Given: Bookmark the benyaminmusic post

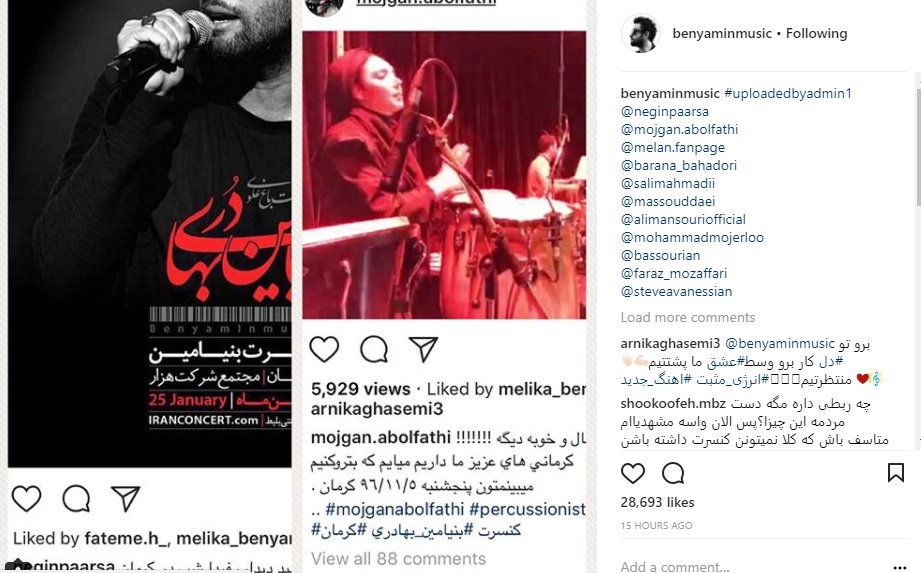Looking at the screenshot, I should pos(896,473).
